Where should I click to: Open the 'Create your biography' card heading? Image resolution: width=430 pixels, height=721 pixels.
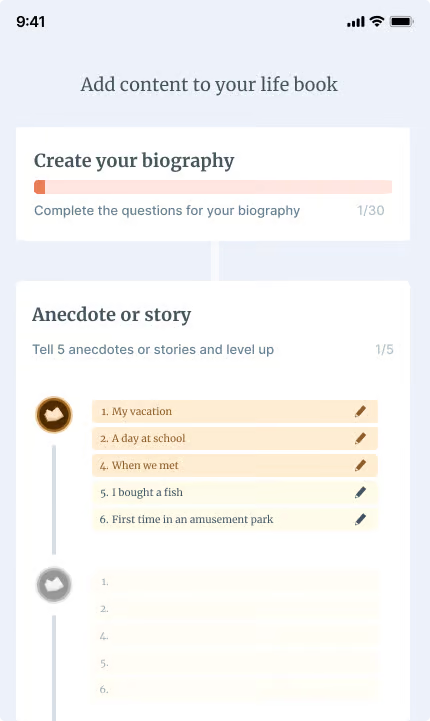[134, 161]
